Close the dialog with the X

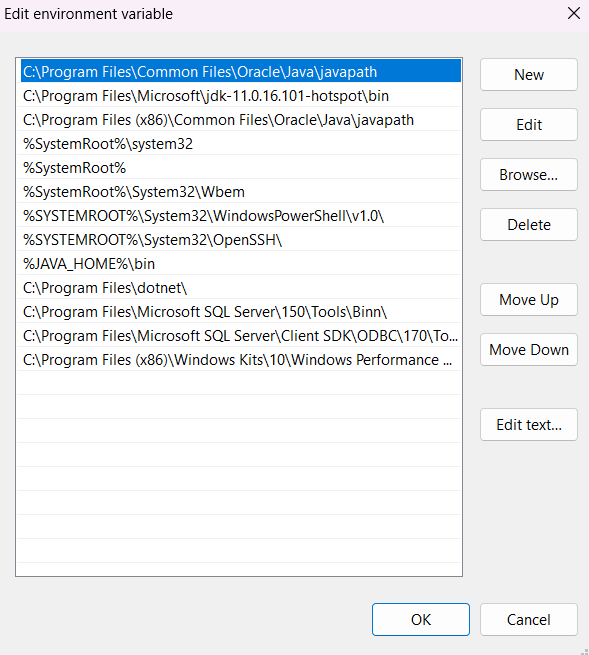click(574, 13)
